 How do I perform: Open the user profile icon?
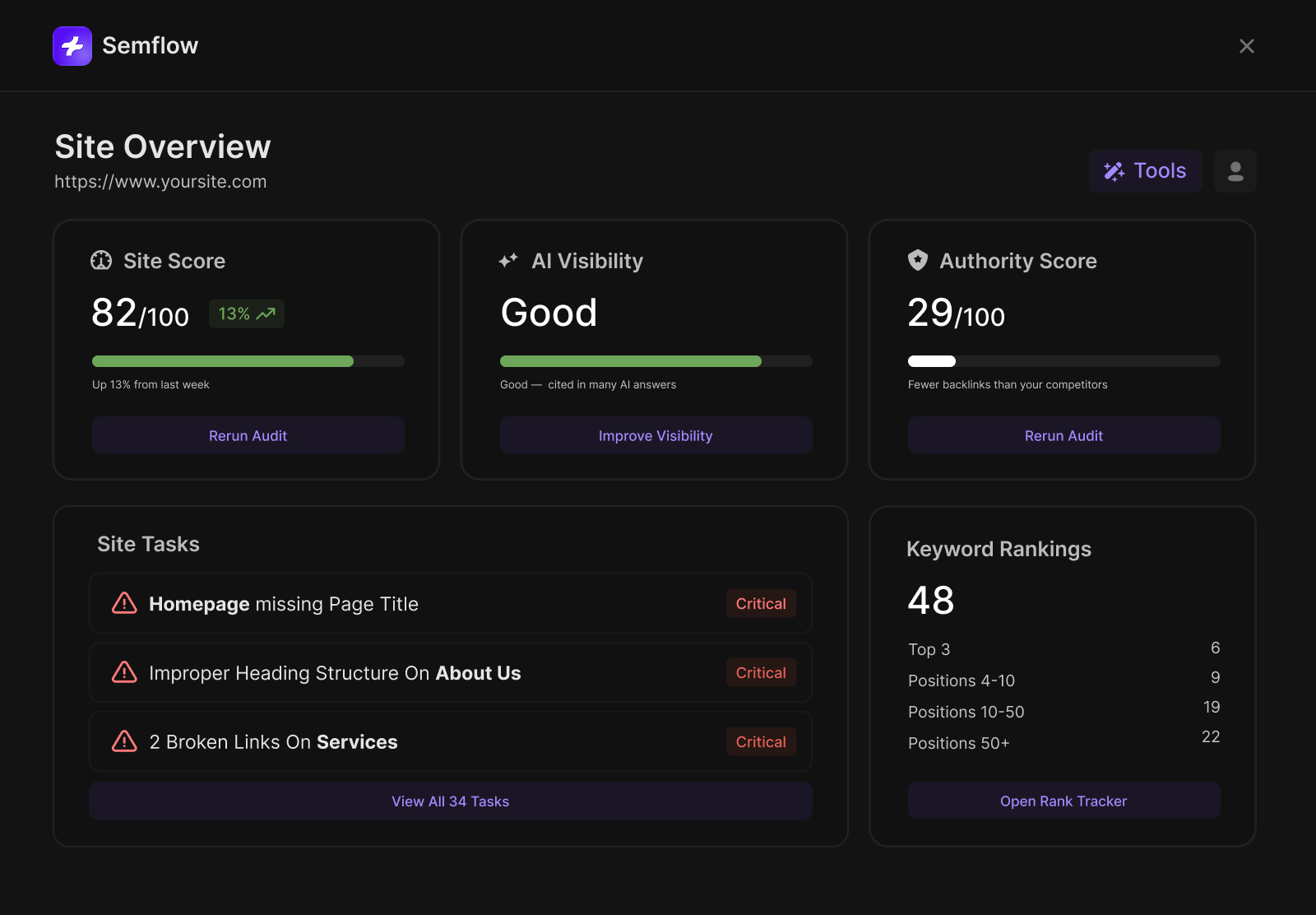click(1235, 171)
